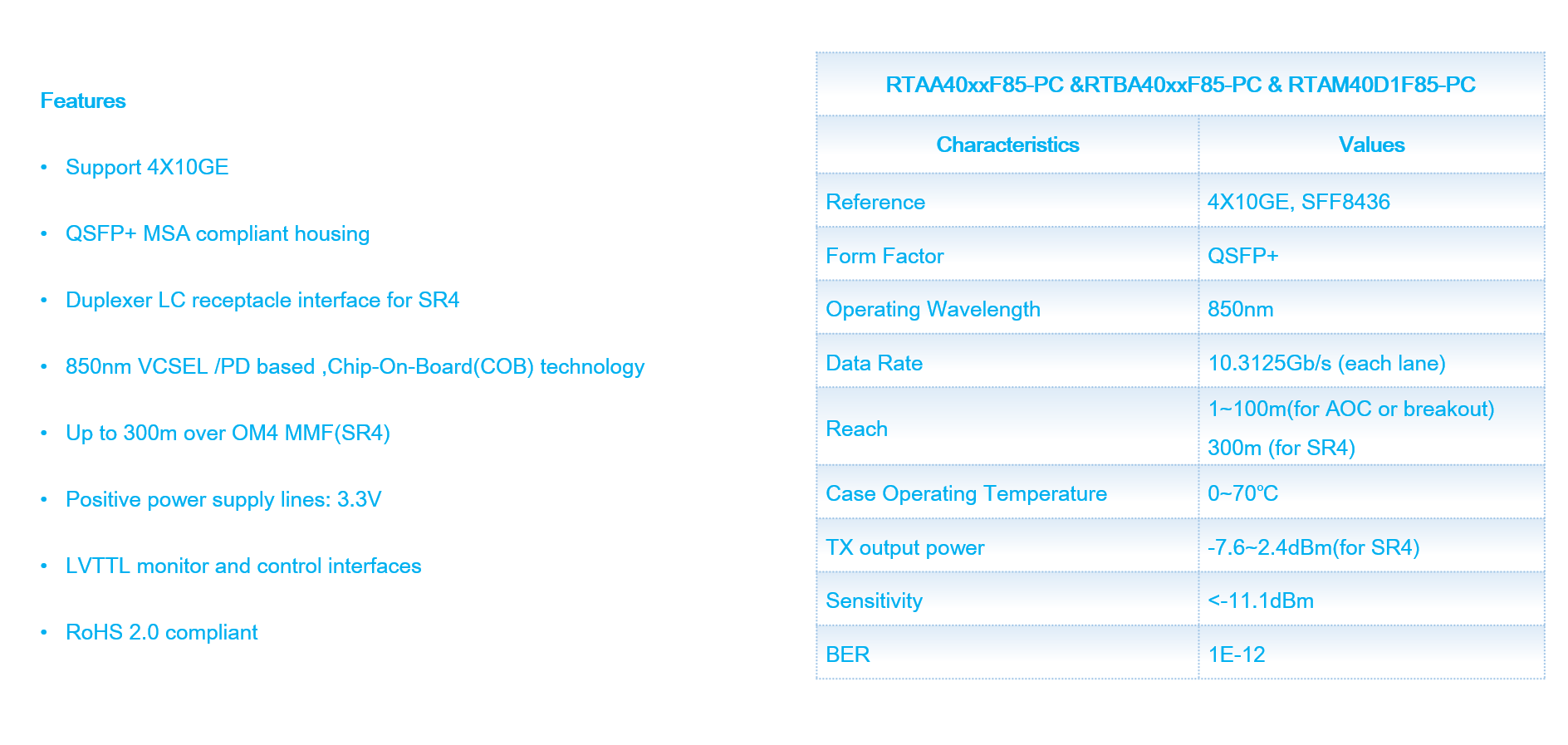Click the '0~70℃' value
1568x745 pixels.
[1243, 493]
